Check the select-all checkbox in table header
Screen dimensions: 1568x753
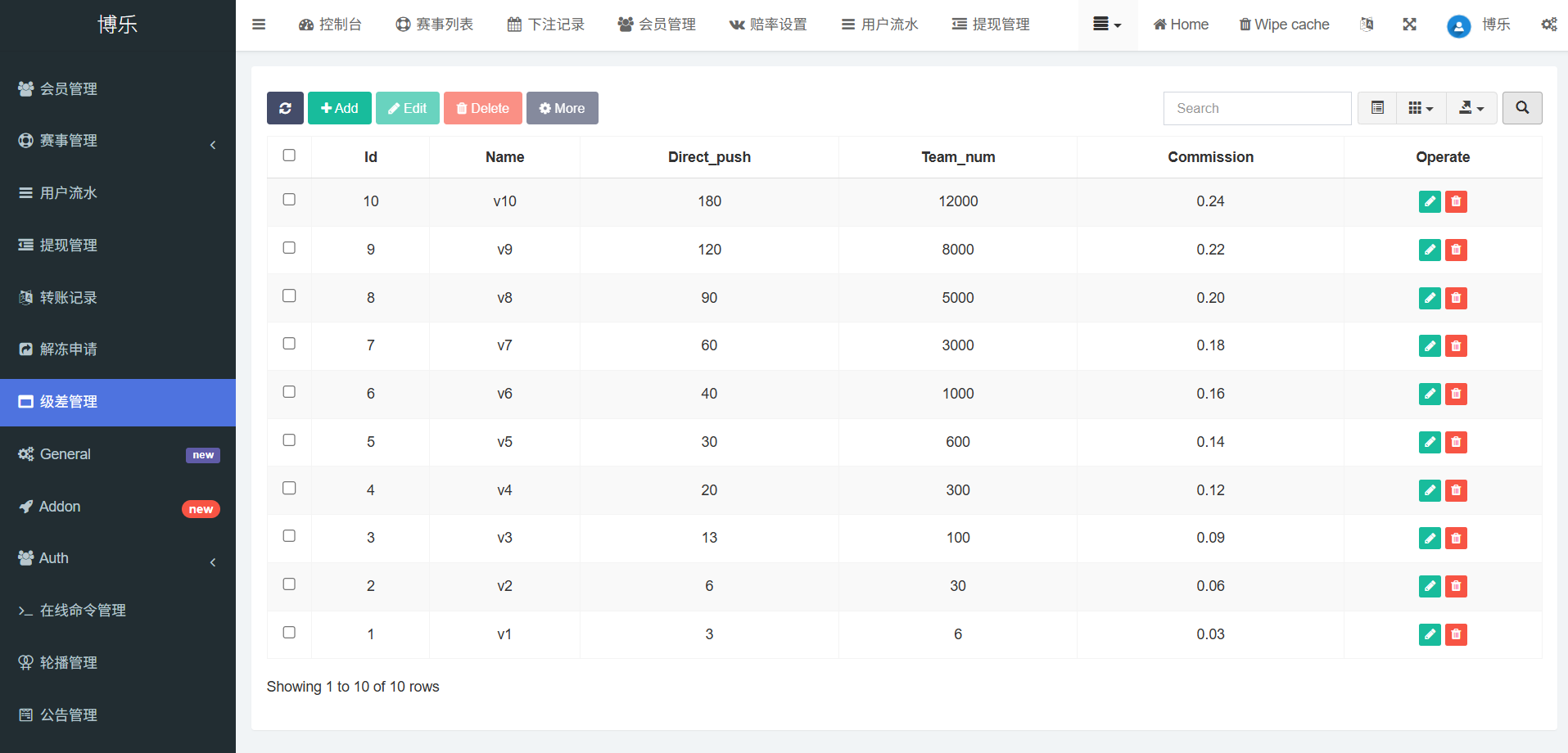(289, 156)
